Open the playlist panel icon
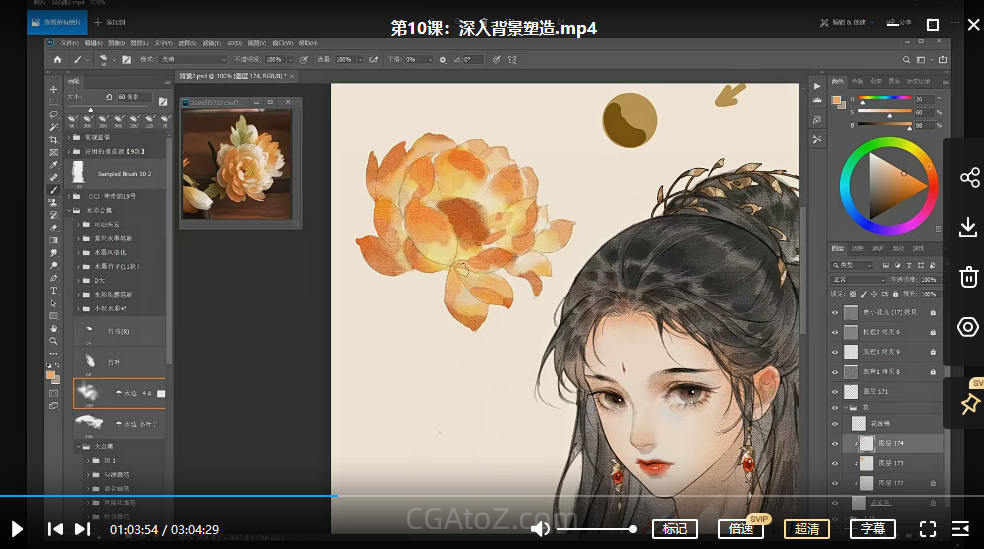 (x=960, y=529)
